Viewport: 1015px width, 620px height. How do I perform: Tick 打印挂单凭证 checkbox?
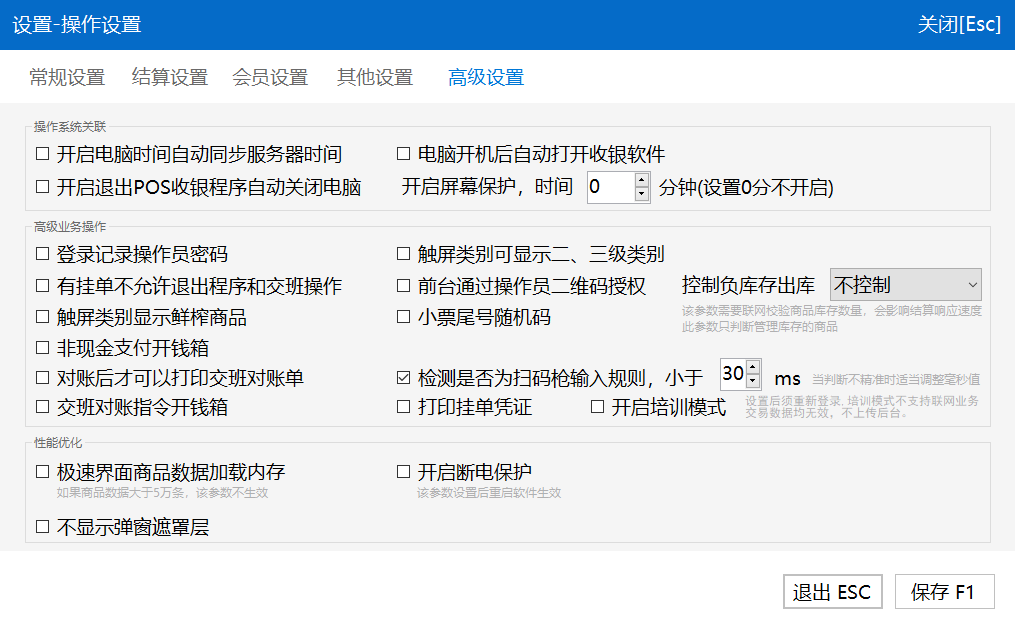pyautogui.click(x=403, y=406)
